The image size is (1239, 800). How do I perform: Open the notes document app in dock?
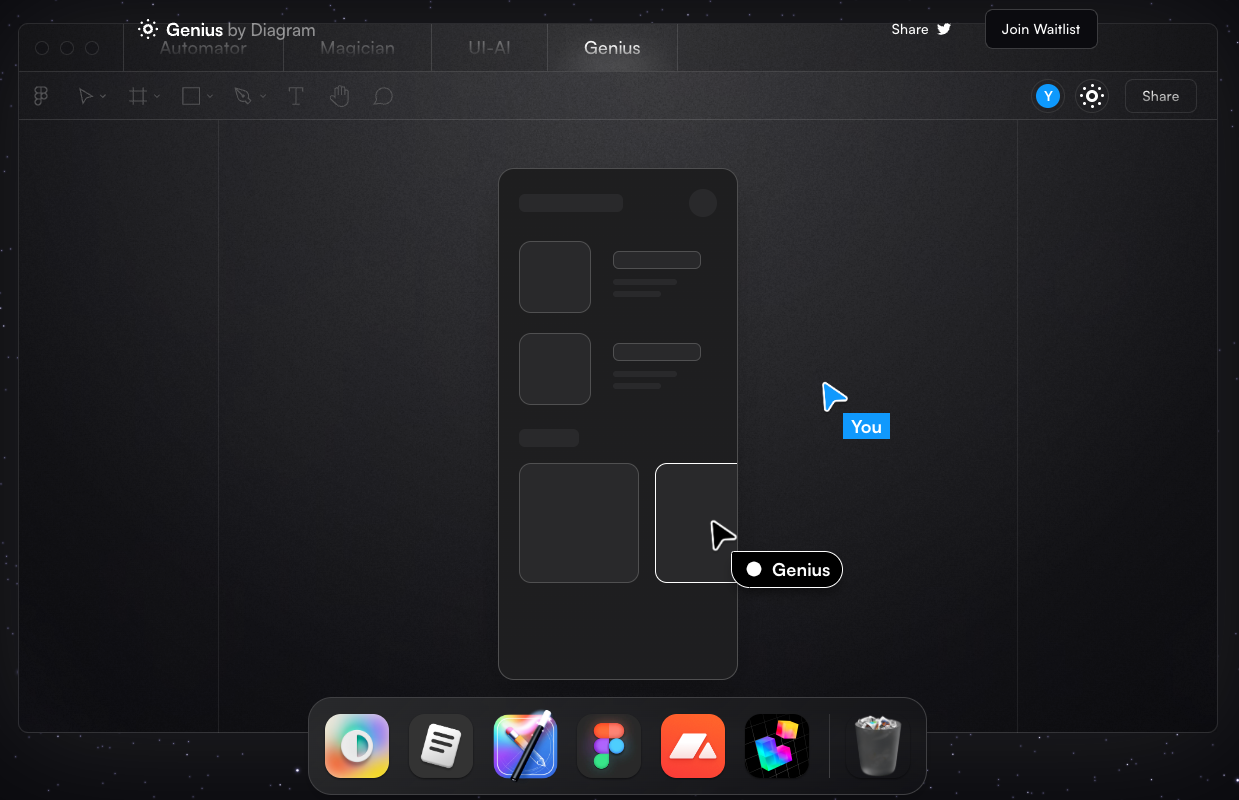point(441,746)
